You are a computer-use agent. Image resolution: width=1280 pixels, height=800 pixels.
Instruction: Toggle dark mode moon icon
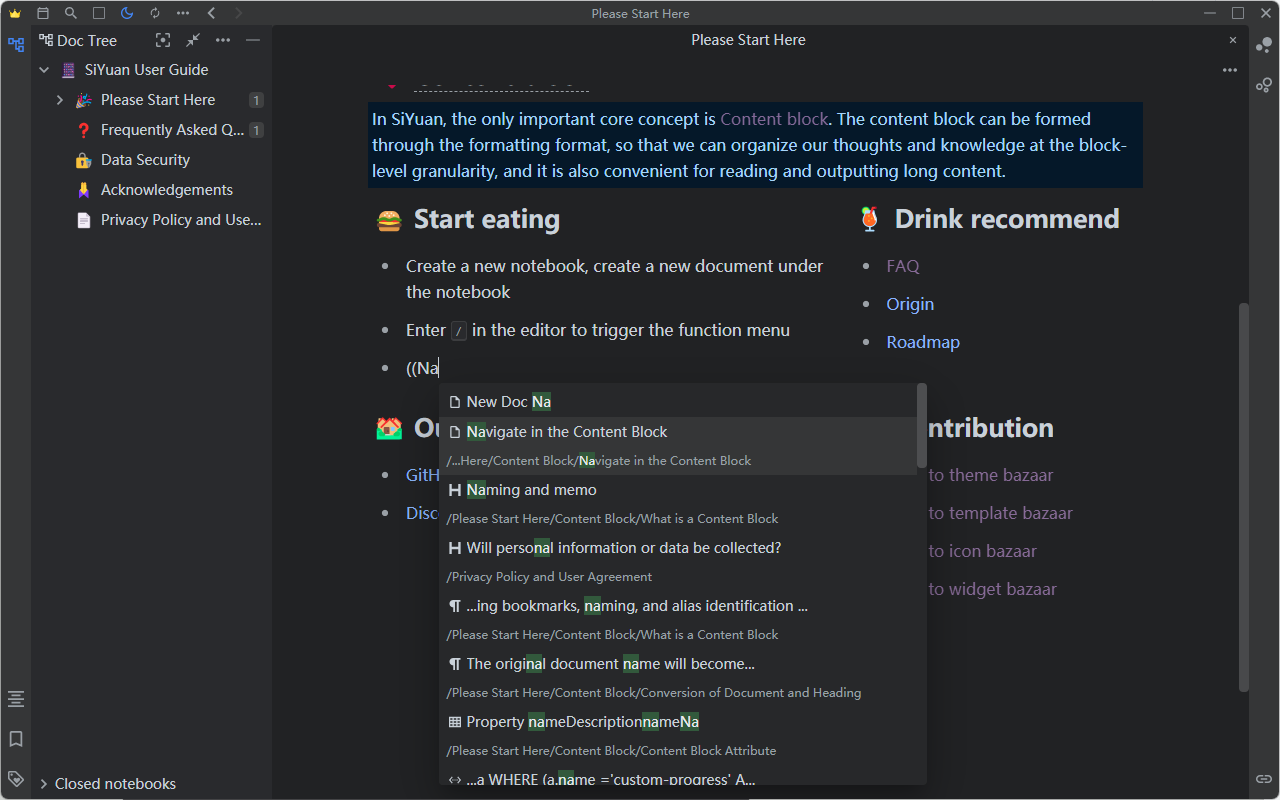click(126, 13)
